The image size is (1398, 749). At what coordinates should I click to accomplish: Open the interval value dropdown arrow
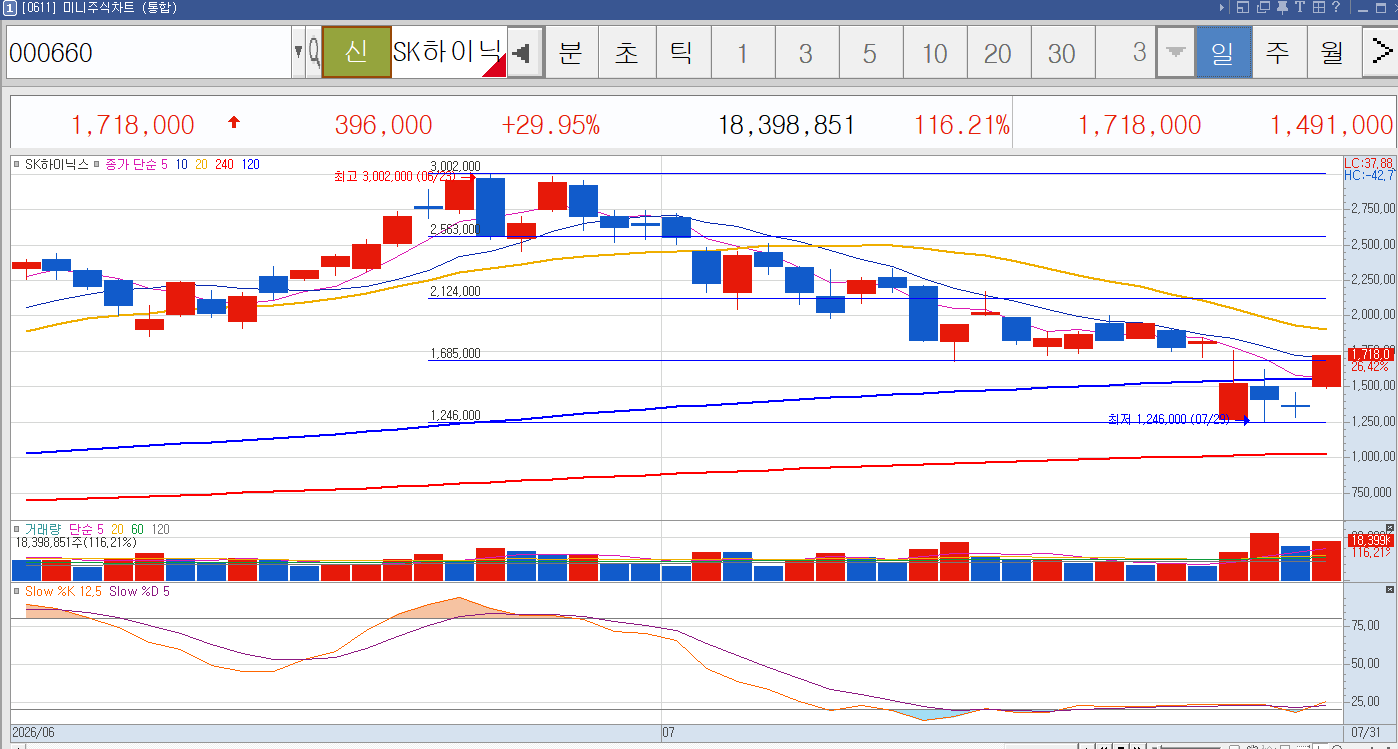1175,52
